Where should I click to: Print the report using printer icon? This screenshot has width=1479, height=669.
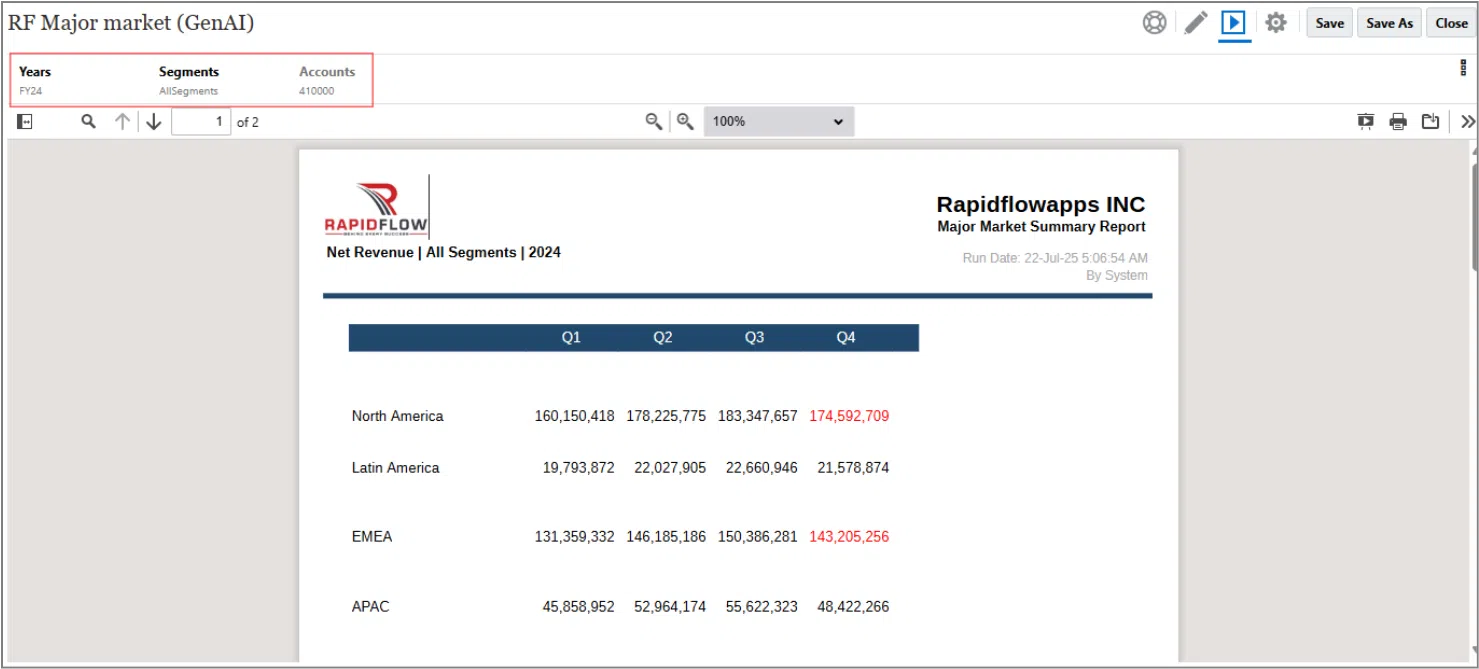[x=1398, y=122]
